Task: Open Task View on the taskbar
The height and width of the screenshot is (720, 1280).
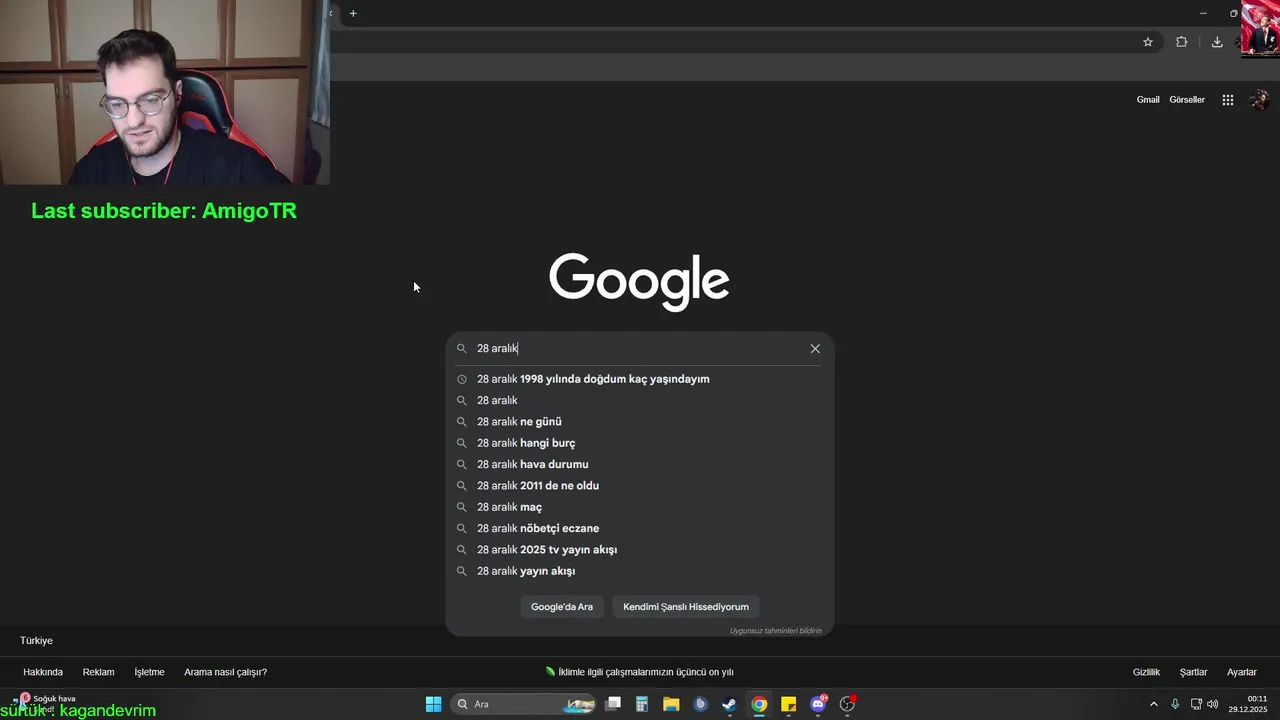Action: [614, 704]
